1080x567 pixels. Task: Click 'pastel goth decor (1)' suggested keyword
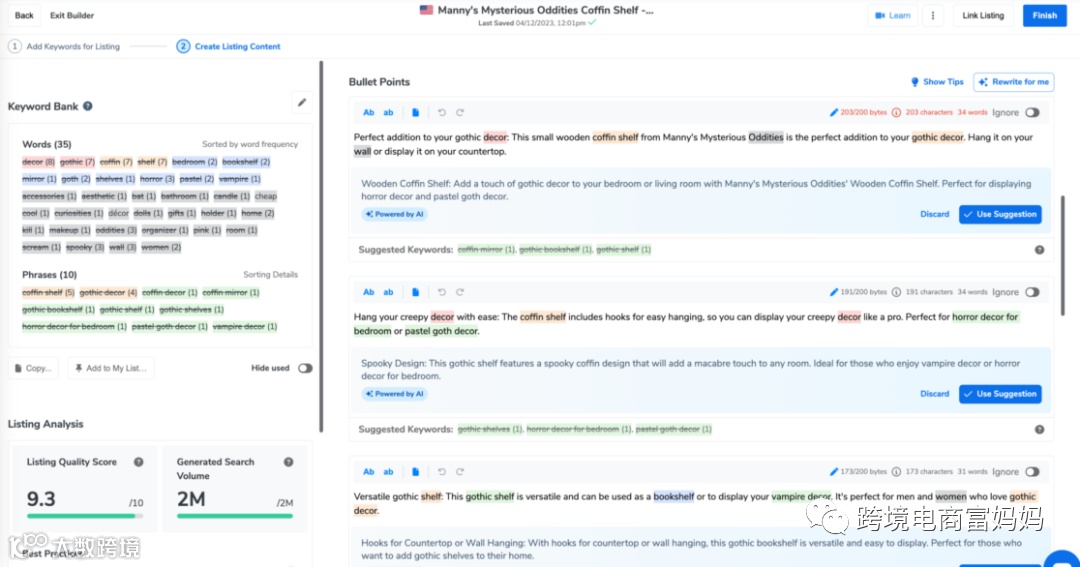point(674,429)
